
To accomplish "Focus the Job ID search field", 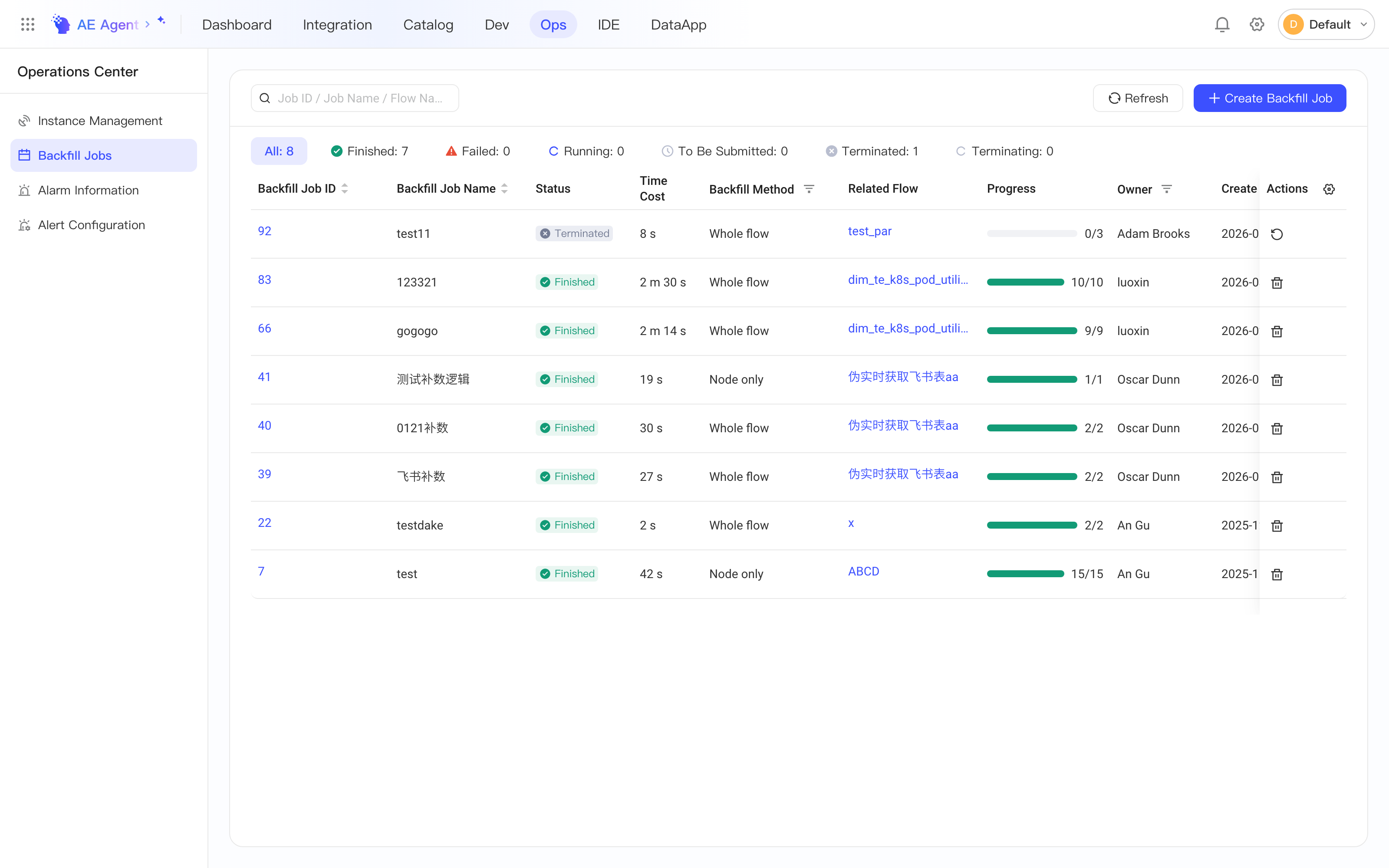I will 355,98.
